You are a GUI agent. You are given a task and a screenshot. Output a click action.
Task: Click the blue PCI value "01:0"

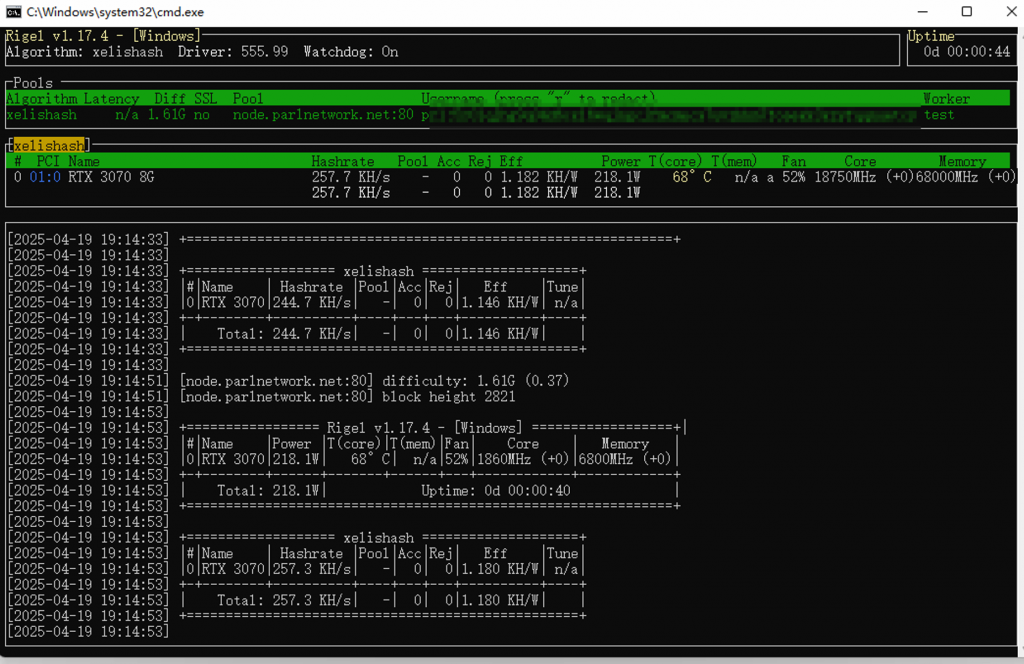point(45,177)
